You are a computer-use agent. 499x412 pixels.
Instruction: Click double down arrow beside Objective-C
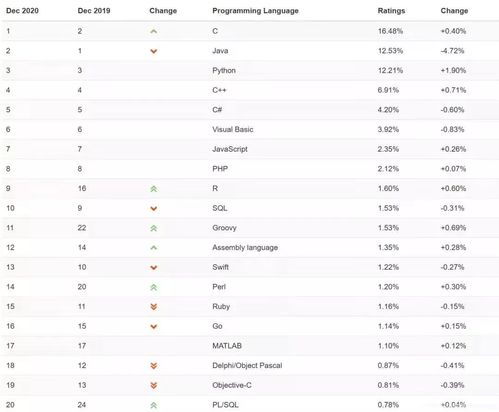click(x=154, y=385)
